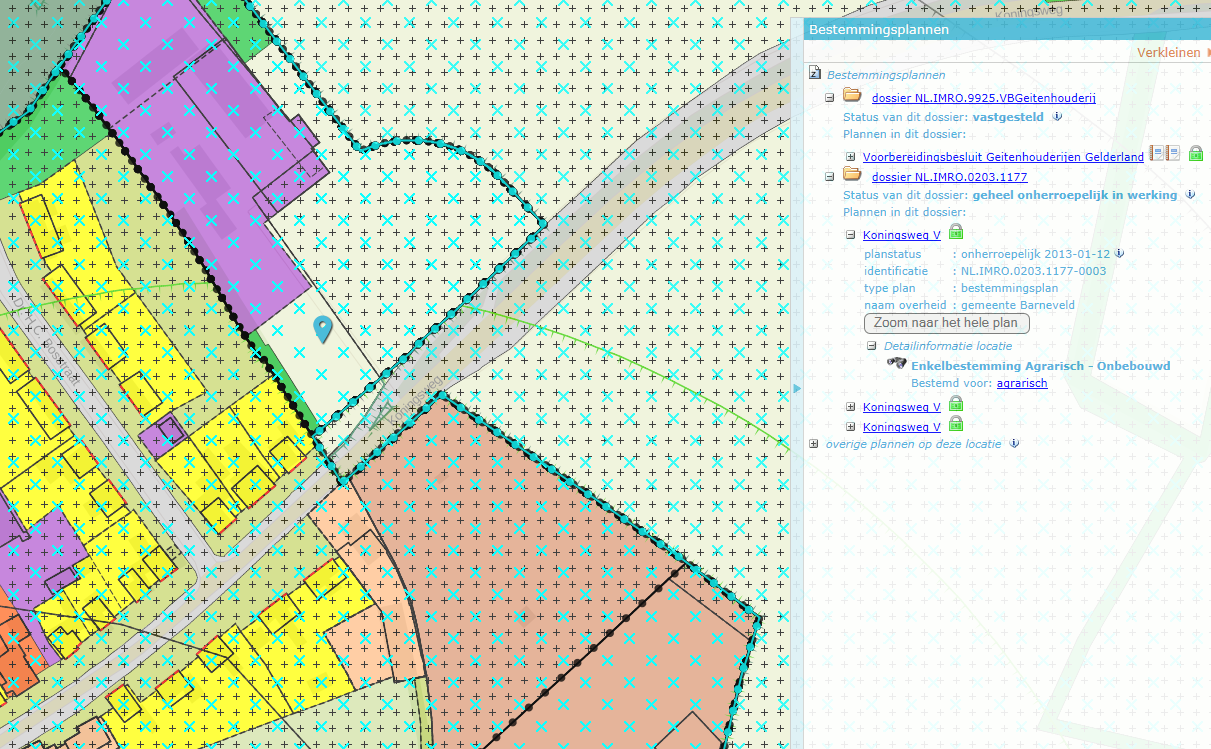Open the expanded Koningsweg V plan link
This screenshot has height=749, width=1211.
[902, 236]
